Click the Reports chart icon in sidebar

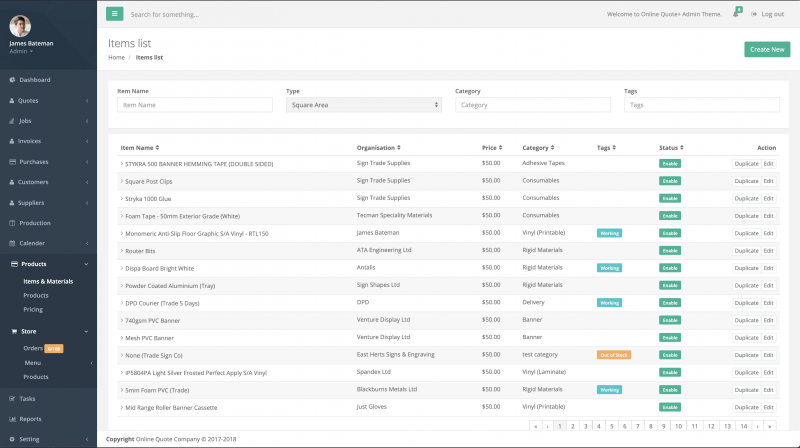click(x=12, y=419)
